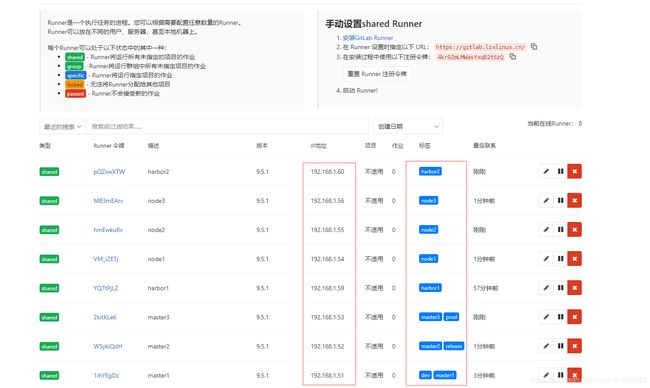Pause the master3 runner

pos(560,317)
